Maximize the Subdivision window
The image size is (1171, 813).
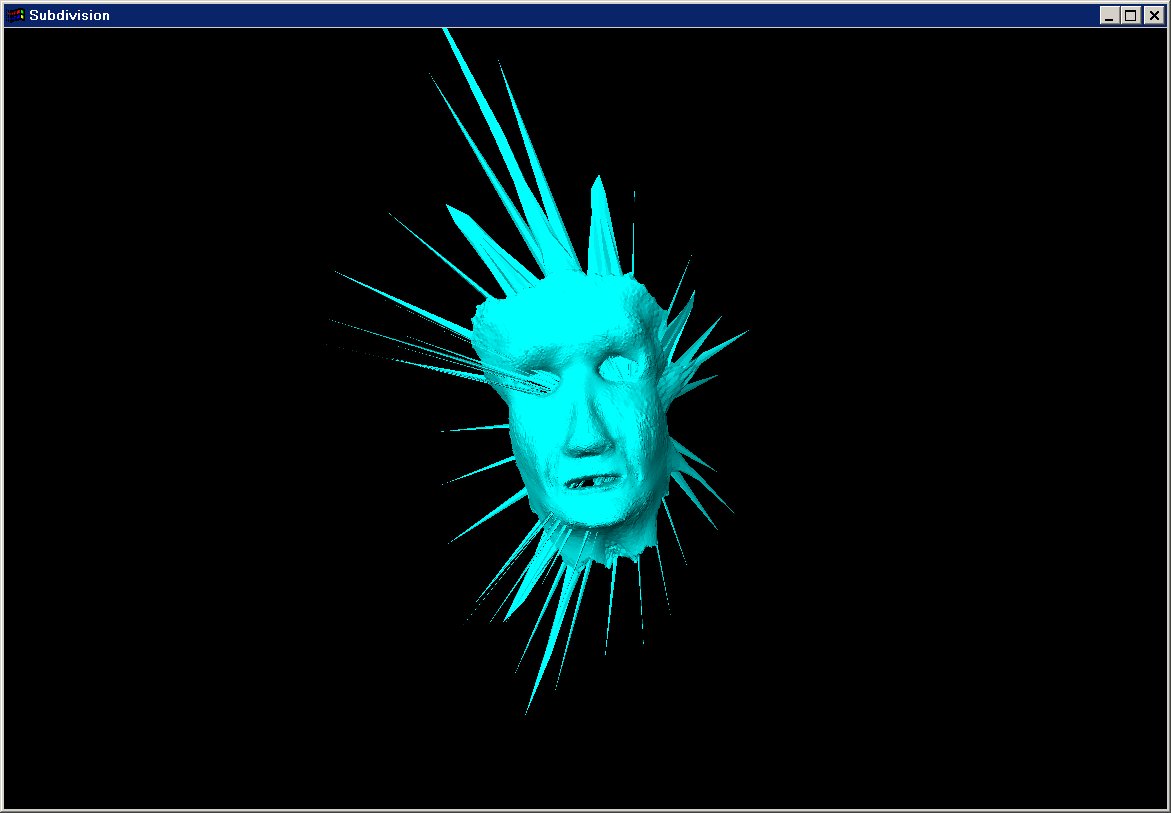coord(1130,15)
